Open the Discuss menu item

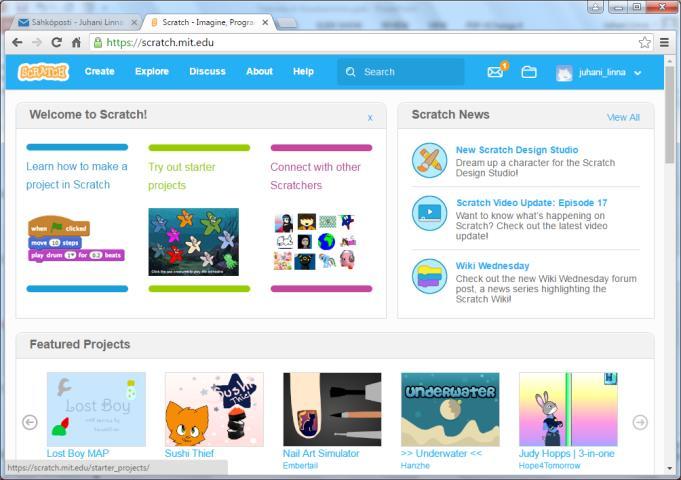point(207,72)
